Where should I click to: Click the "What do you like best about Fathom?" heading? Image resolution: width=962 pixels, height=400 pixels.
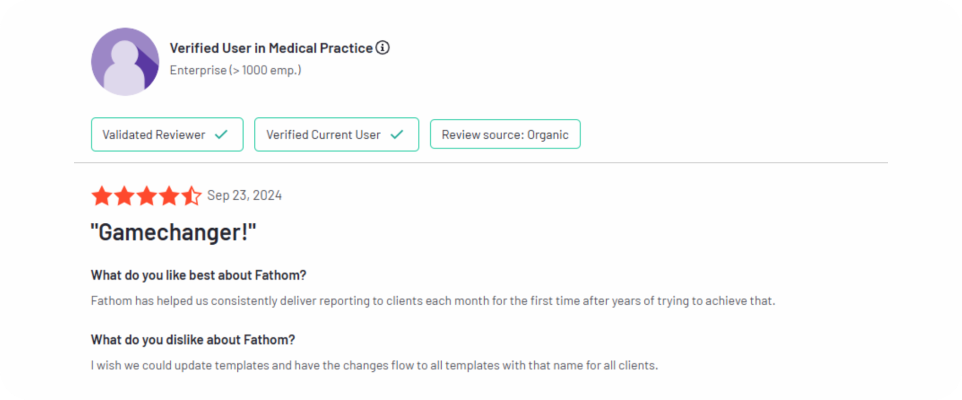[x=199, y=275]
